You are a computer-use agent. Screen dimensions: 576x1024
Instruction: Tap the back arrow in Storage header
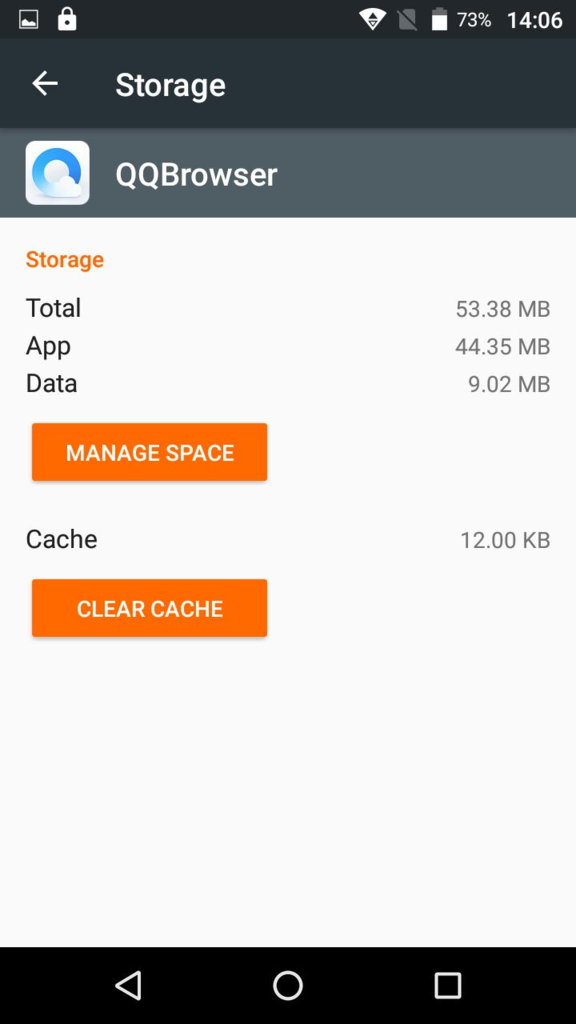[x=45, y=84]
